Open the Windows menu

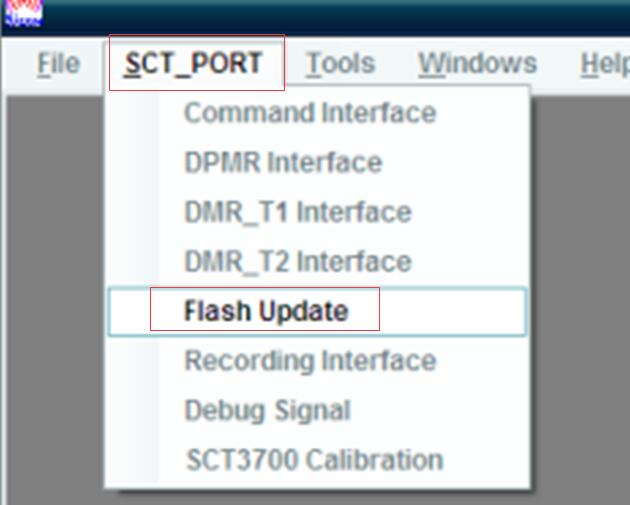point(477,64)
